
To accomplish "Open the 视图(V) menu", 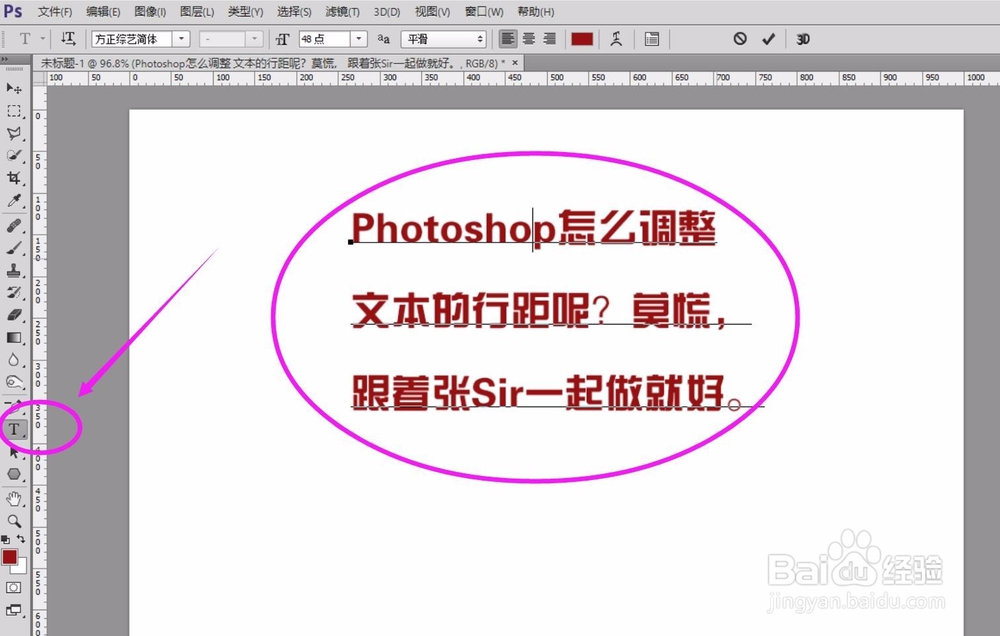I will tap(432, 11).
